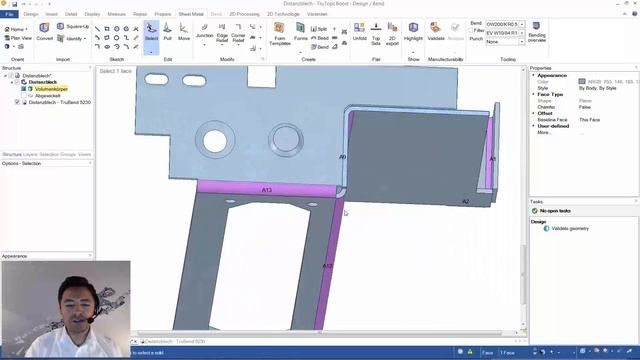Select the Volumenkörper tree item
Image resolution: width=640 pixels, height=360 pixels.
pos(51,89)
